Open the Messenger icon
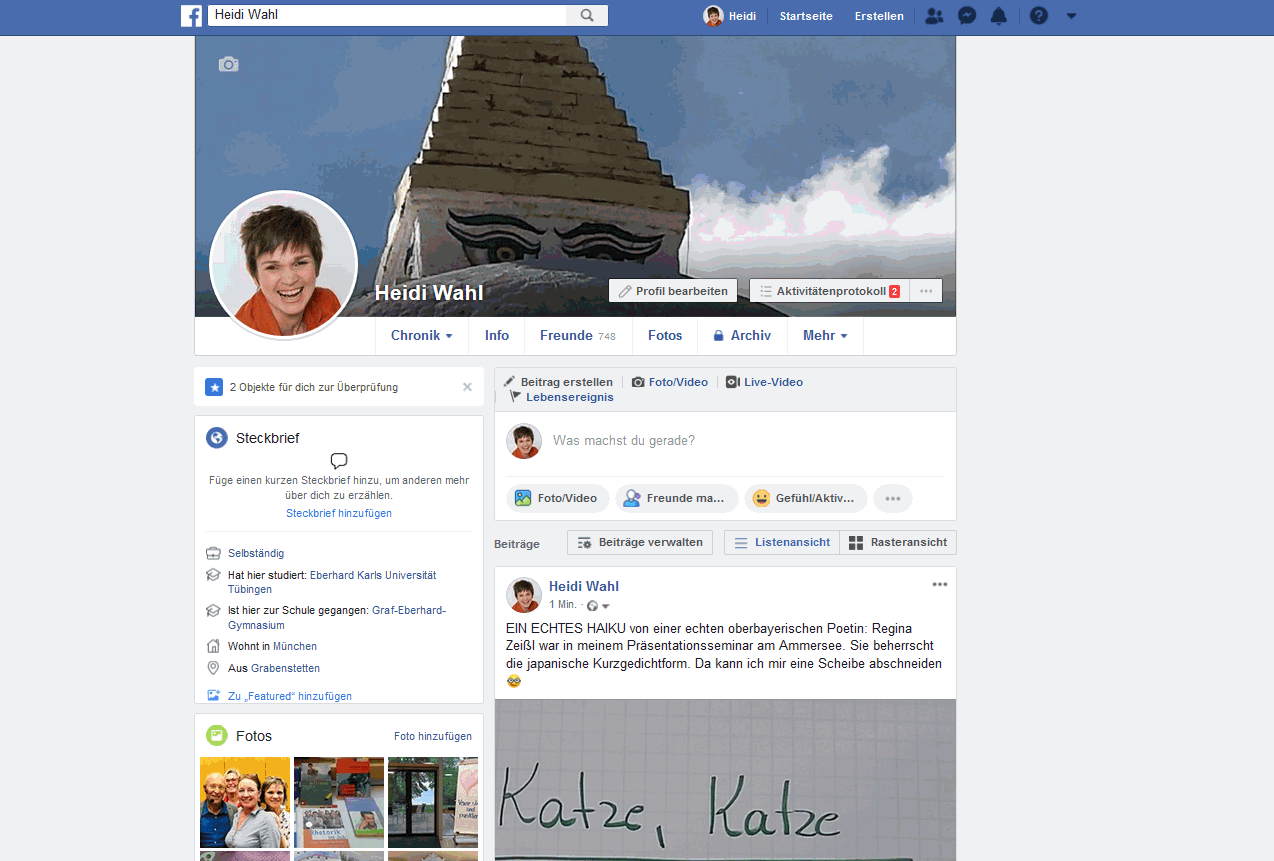Viewport: 1274px width, 861px height. pos(967,16)
